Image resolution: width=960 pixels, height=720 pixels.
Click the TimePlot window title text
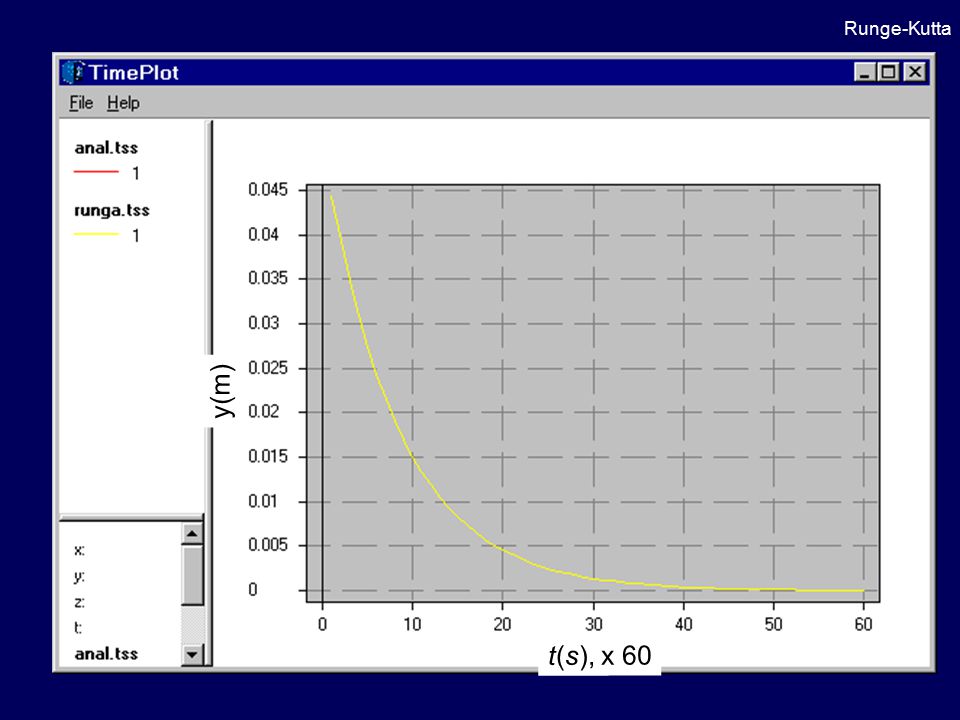point(133,72)
